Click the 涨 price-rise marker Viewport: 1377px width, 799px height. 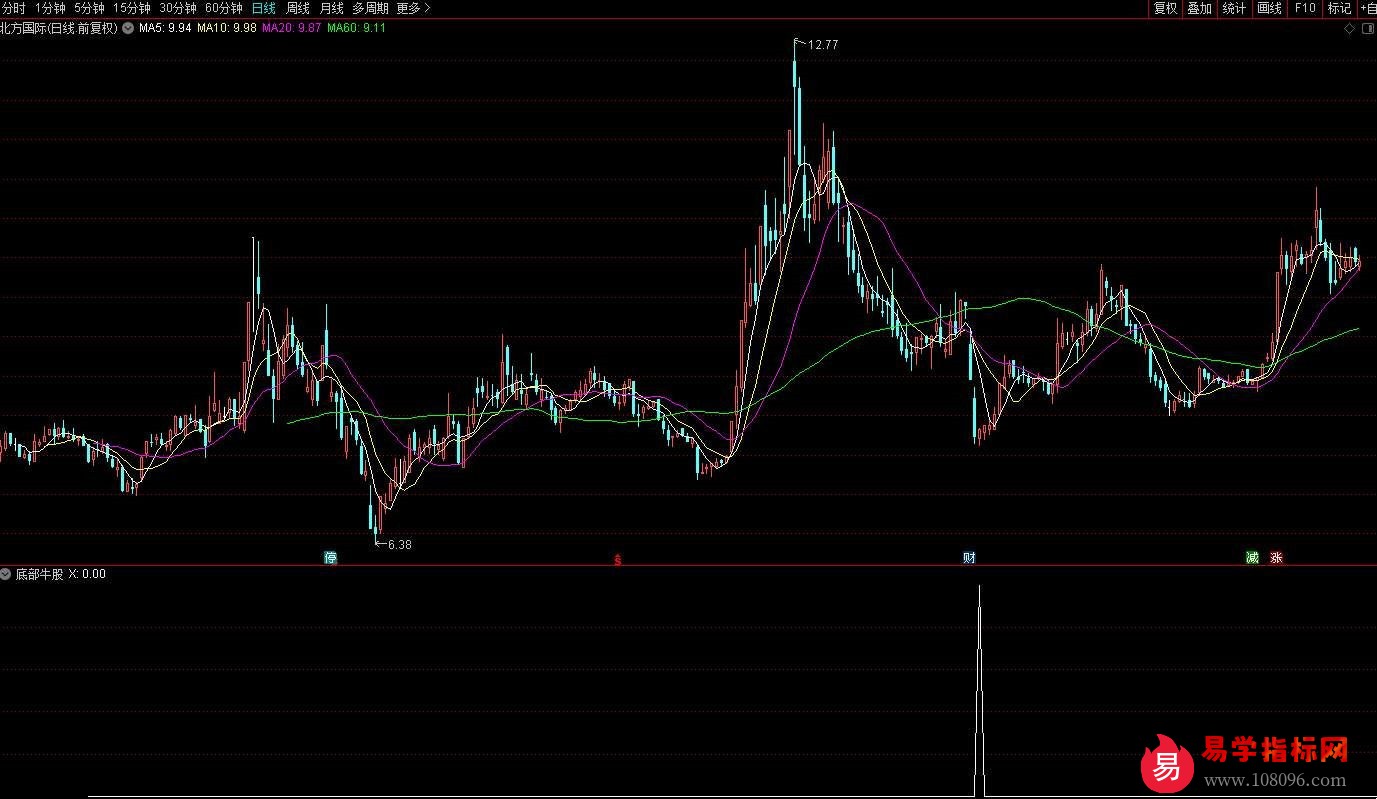point(1276,558)
